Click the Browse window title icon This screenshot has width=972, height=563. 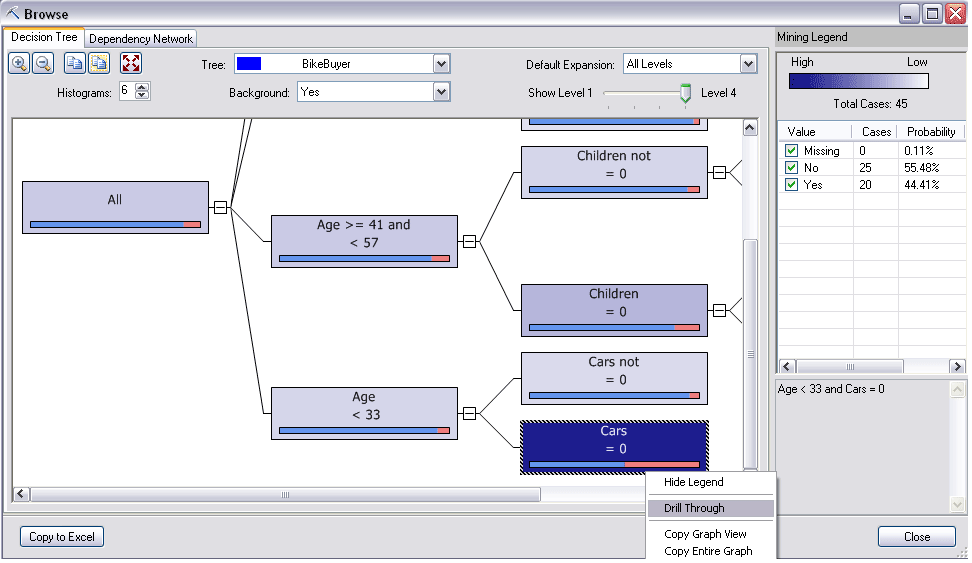click(12, 13)
